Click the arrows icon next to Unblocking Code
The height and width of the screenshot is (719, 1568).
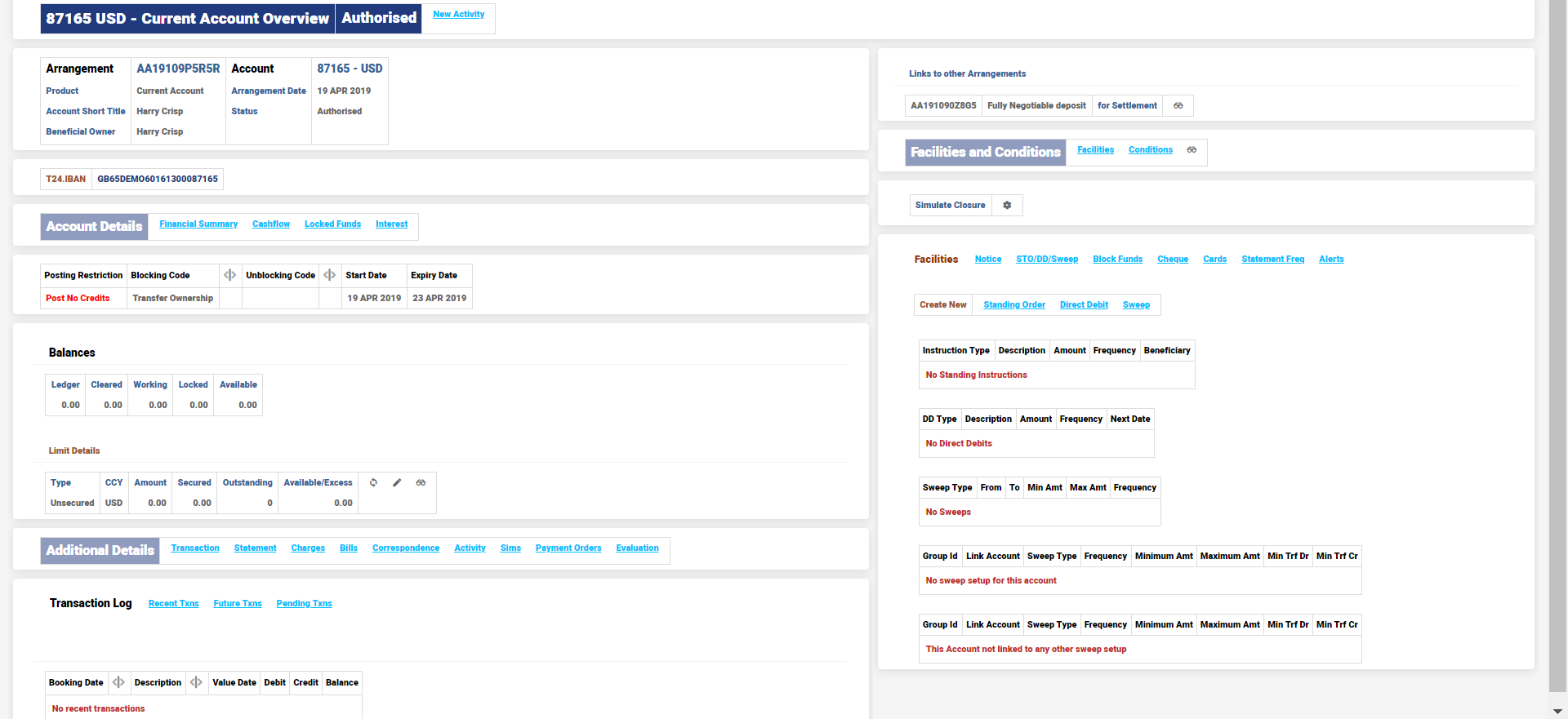(x=330, y=275)
